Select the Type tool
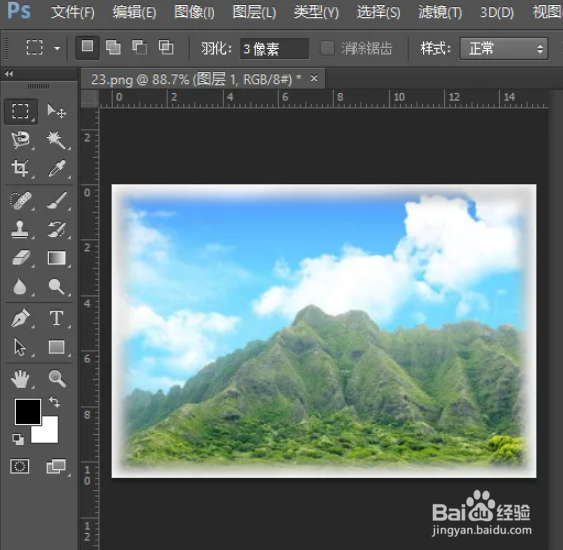Image resolution: width=563 pixels, height=550 pixels. (x=56, y=318)
